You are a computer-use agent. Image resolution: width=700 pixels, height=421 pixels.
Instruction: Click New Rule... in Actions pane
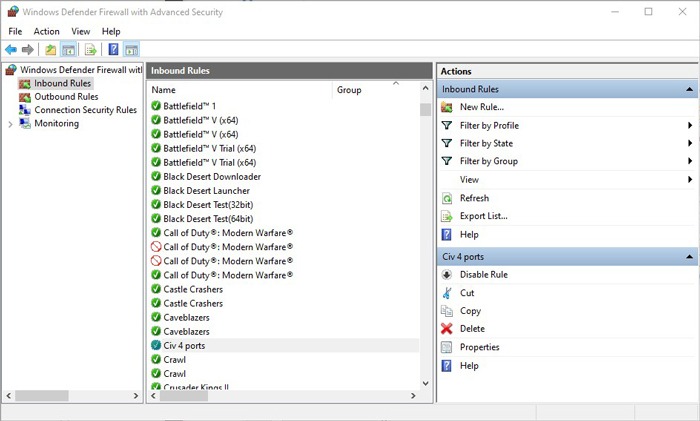tap(482, 107)
